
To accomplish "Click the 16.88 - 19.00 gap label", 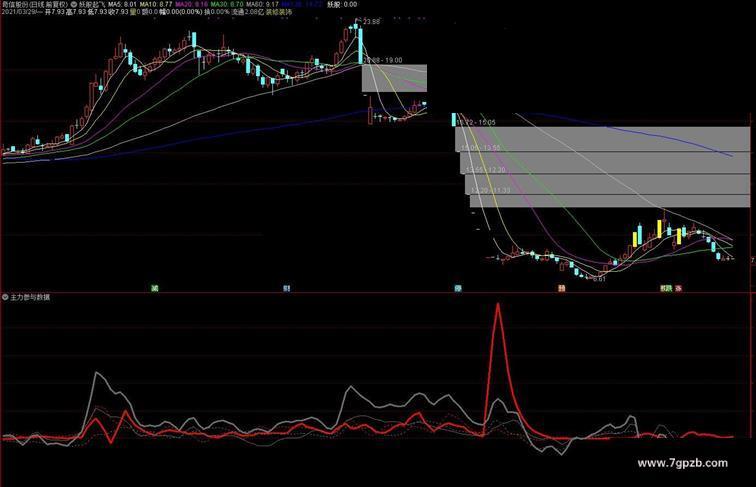I will pos(383,60).
